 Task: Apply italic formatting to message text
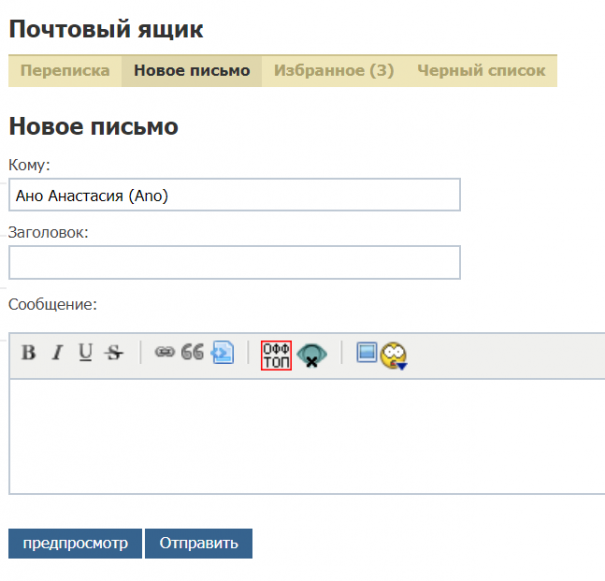(57, 353)
